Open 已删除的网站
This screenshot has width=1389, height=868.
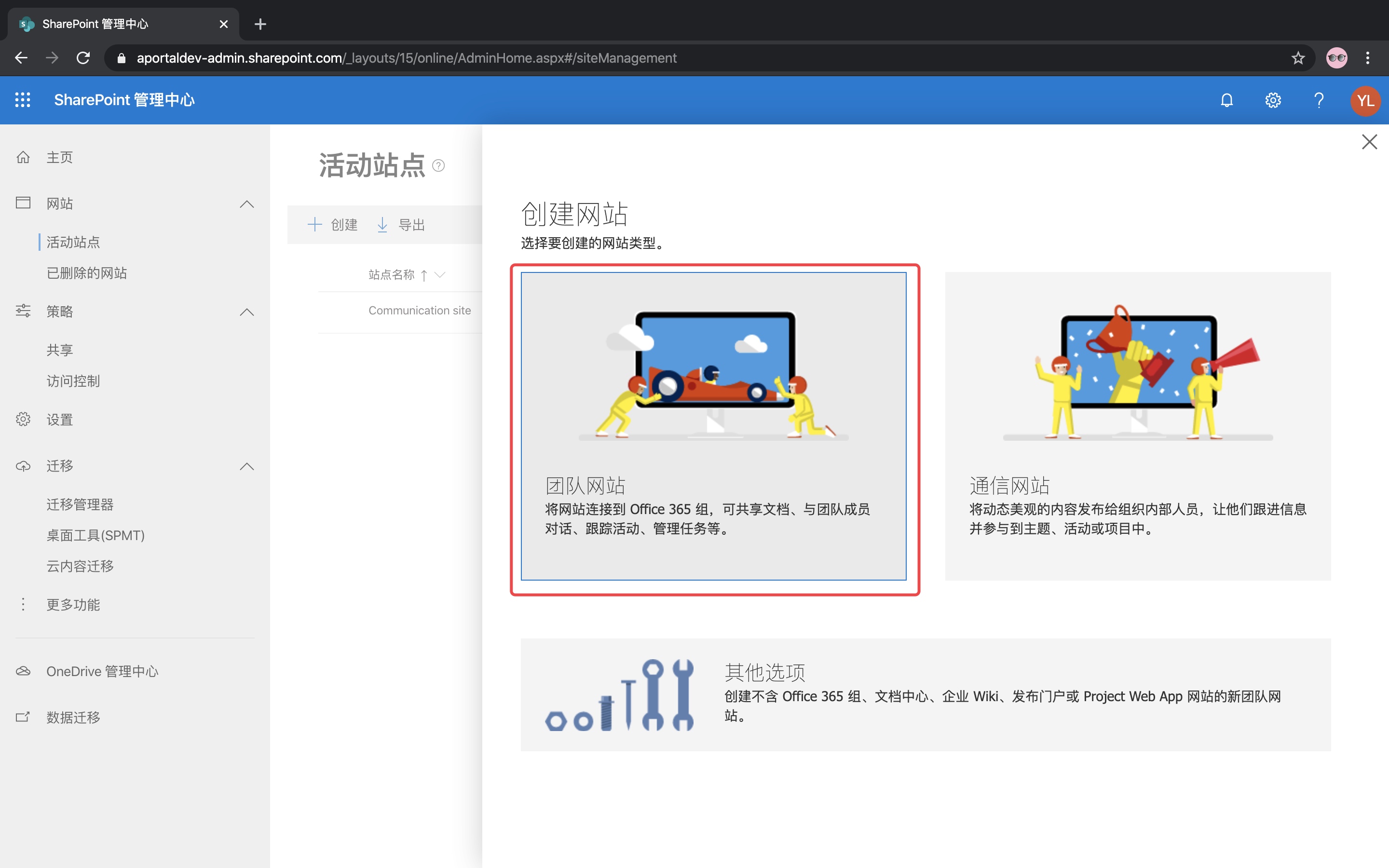point(87,273)
